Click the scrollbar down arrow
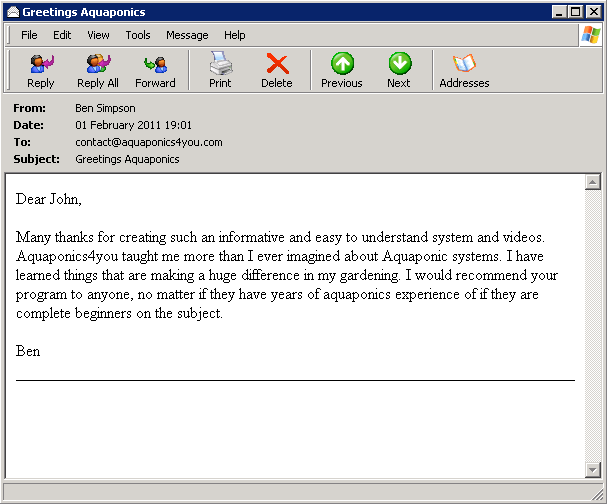 pos(592,469)
